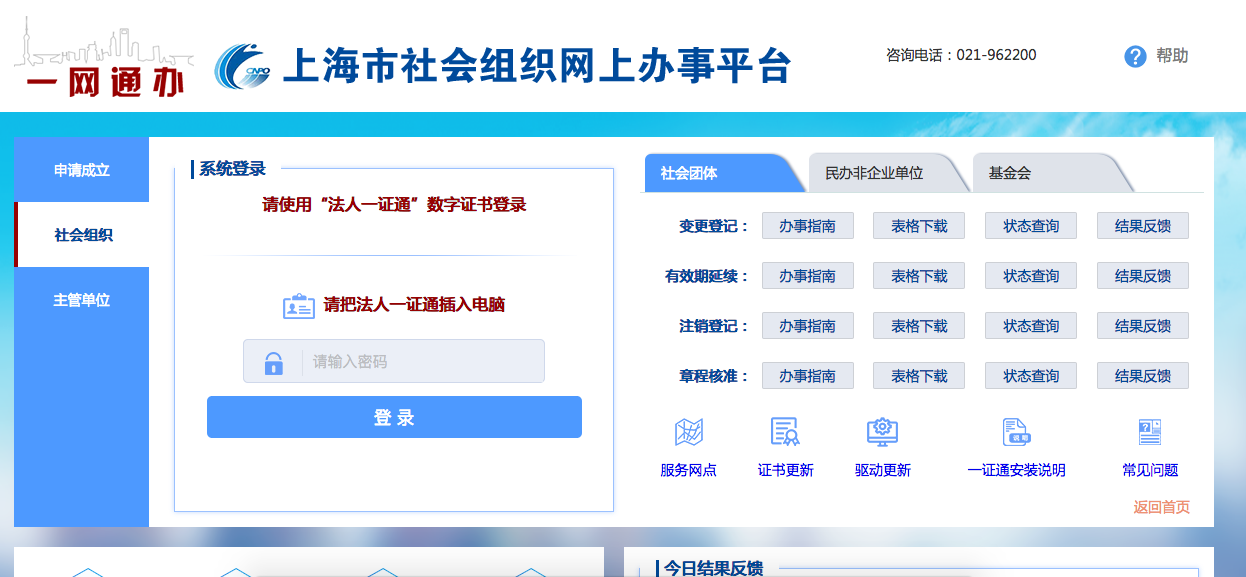This screenshot has height=577, width=1246.
Task: Open 结果反馈 for 章程核准
Action: click(x=1143, y=376)
